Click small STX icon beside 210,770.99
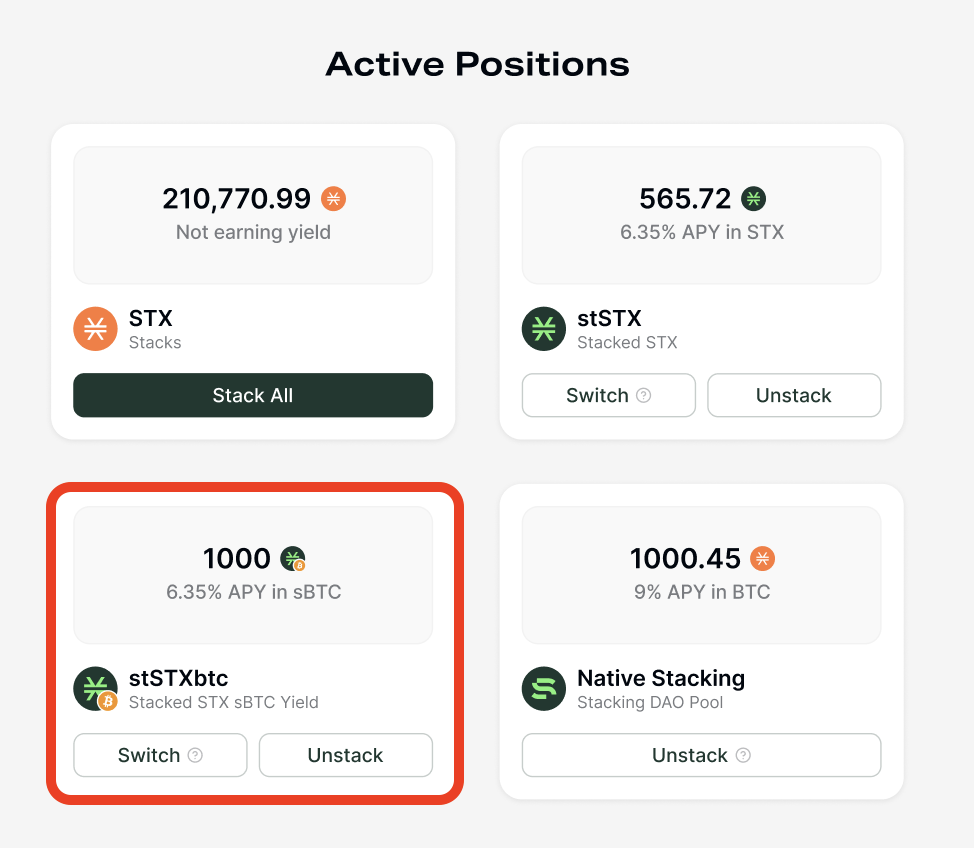Viewport: 974px width, 848px height. (333, 199)
